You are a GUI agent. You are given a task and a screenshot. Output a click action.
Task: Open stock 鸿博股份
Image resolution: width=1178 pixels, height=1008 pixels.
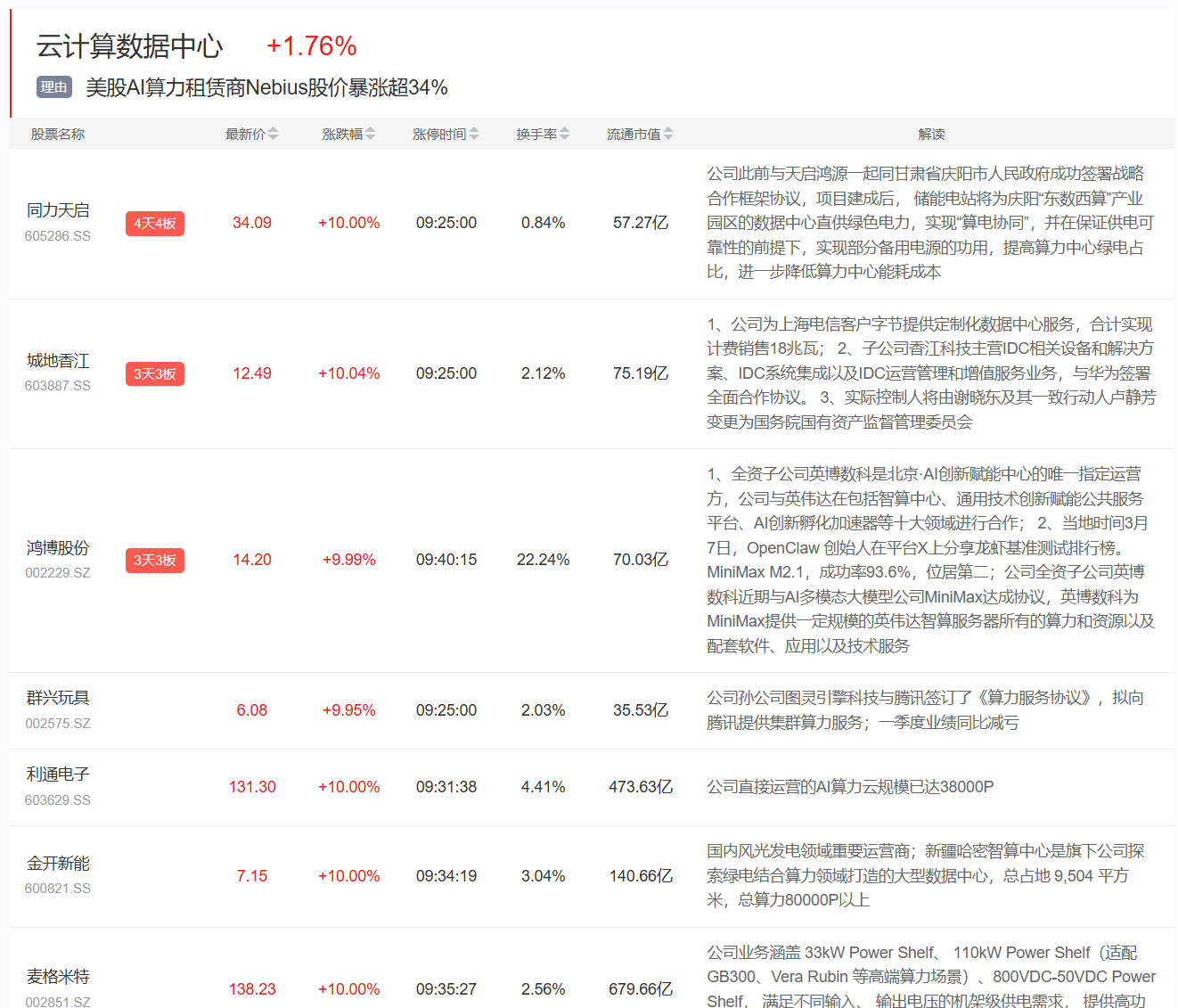click(x=58, y=547)
